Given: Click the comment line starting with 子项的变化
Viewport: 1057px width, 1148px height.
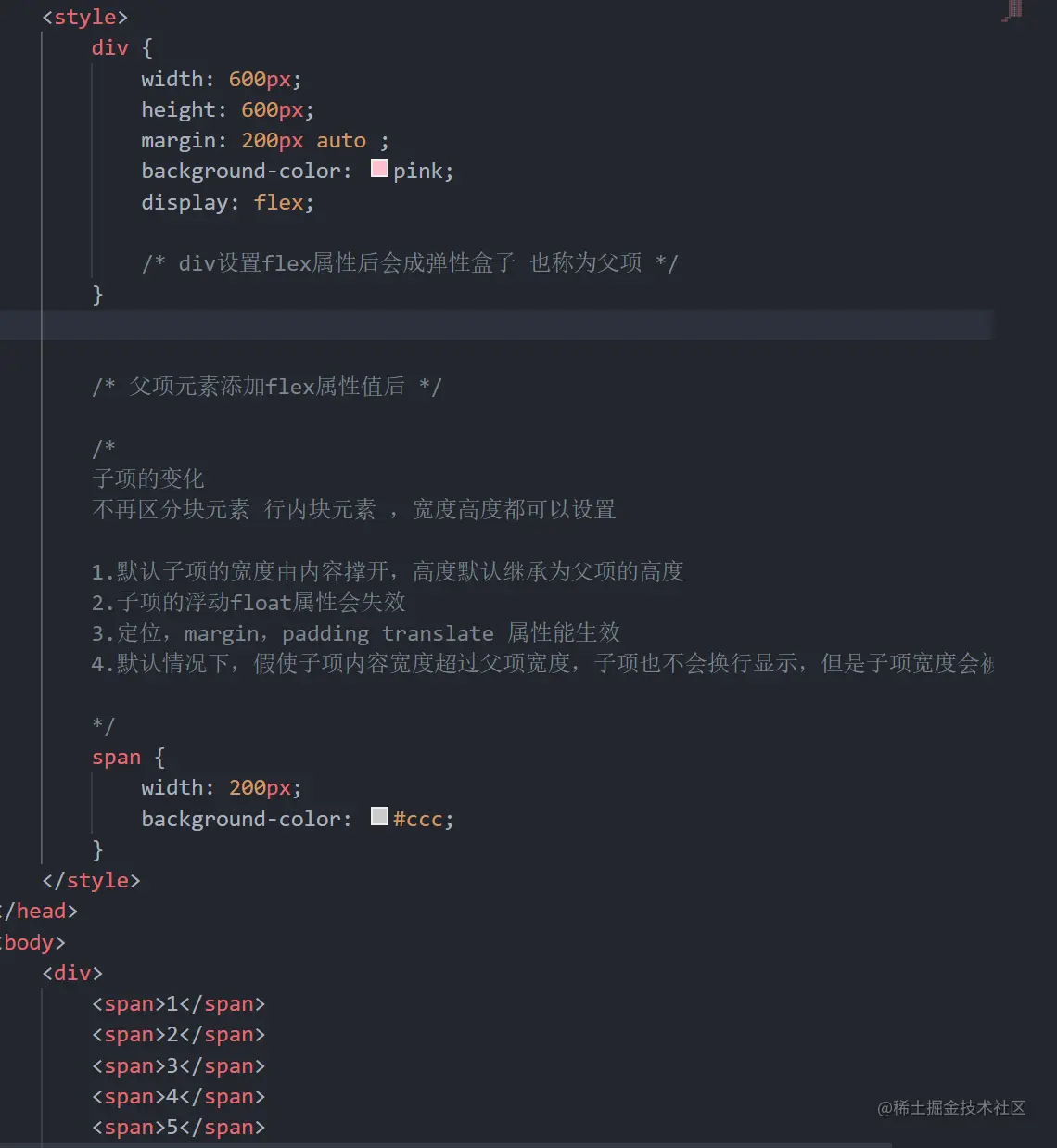Looking at the screenshot, I should [148, 478].
